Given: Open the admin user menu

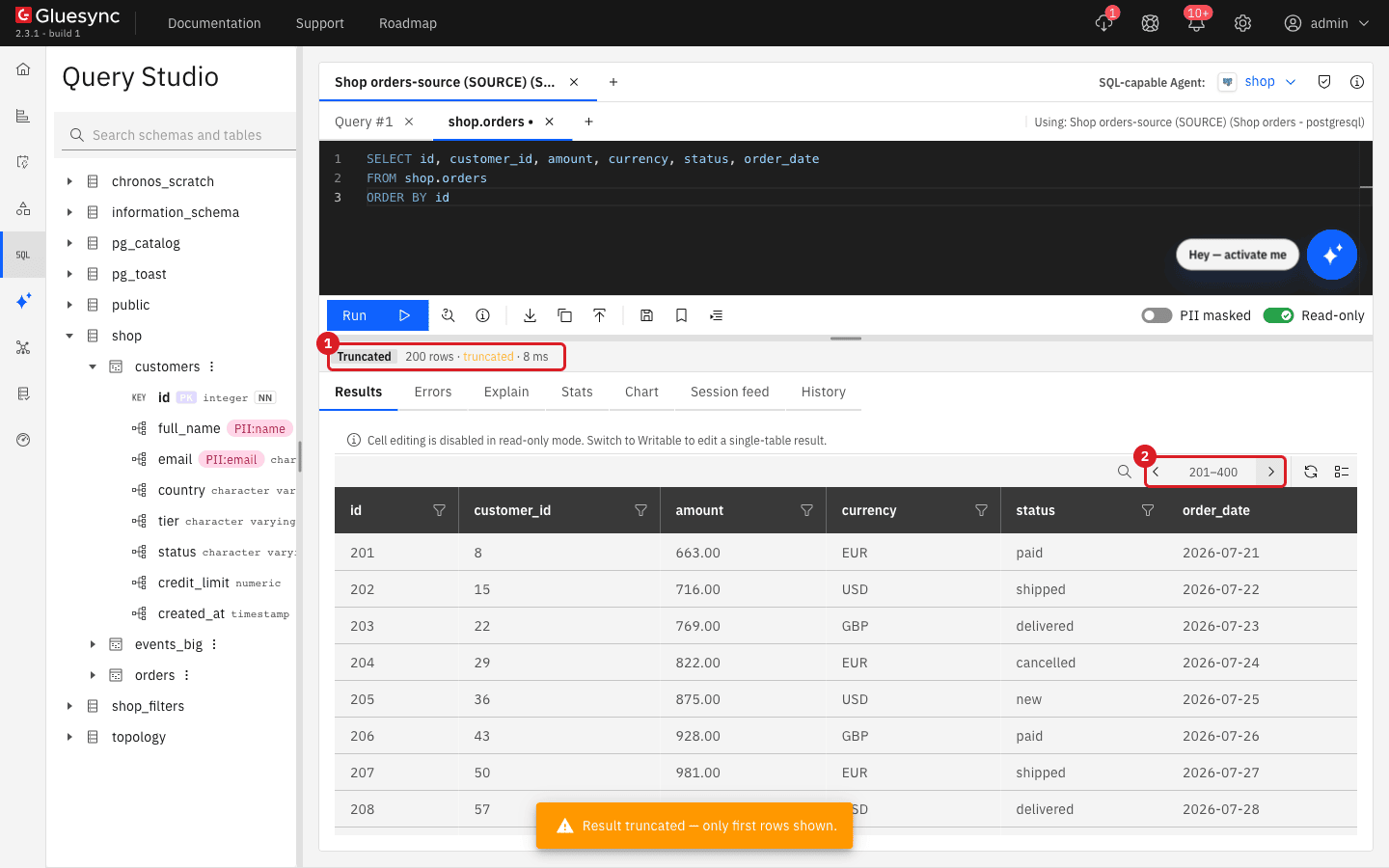Looking at the screenshot, I should pyautogui.click(x=1326, y=23).
